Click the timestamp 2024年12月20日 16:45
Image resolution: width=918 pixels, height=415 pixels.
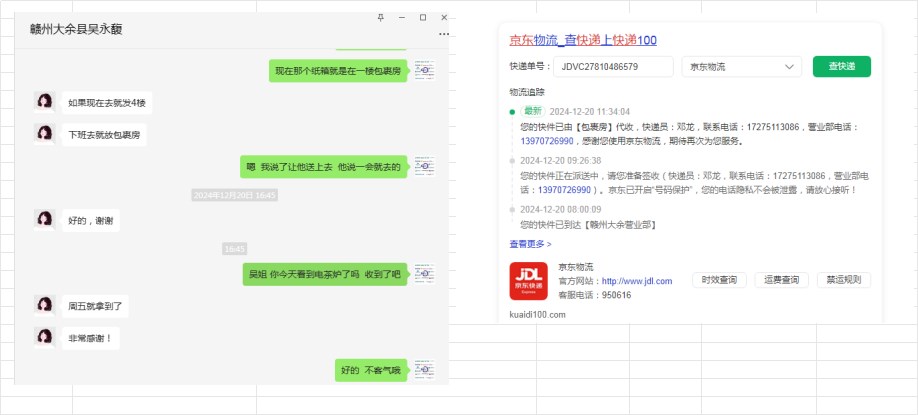pyautogui.click(x=235, y=195)
